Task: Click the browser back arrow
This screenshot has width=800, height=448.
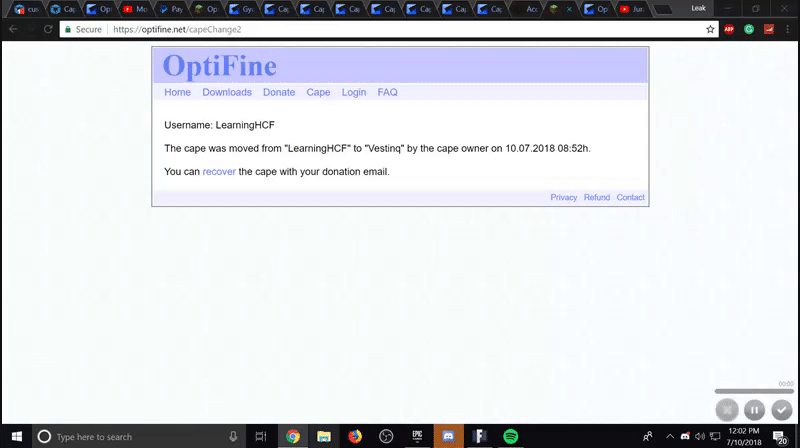Action: [13, 29]
